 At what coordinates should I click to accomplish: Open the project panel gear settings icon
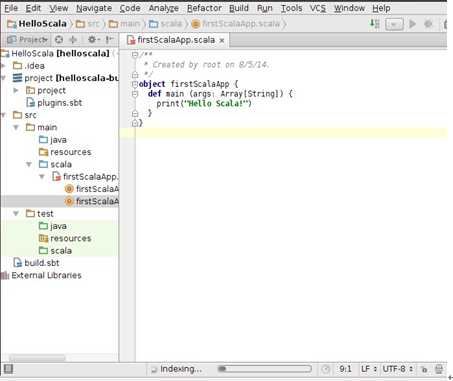(92, 40)
